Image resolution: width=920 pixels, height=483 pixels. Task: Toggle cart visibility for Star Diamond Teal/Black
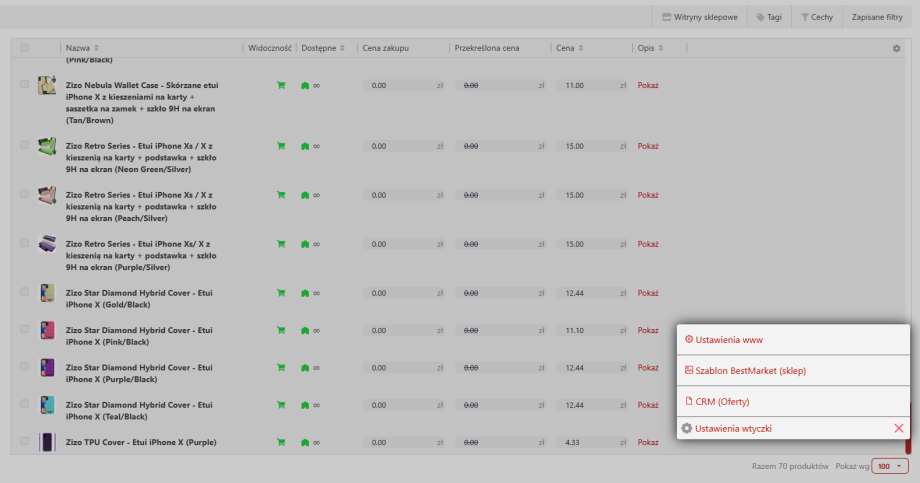pyautogui.click(x=281, y=405)
